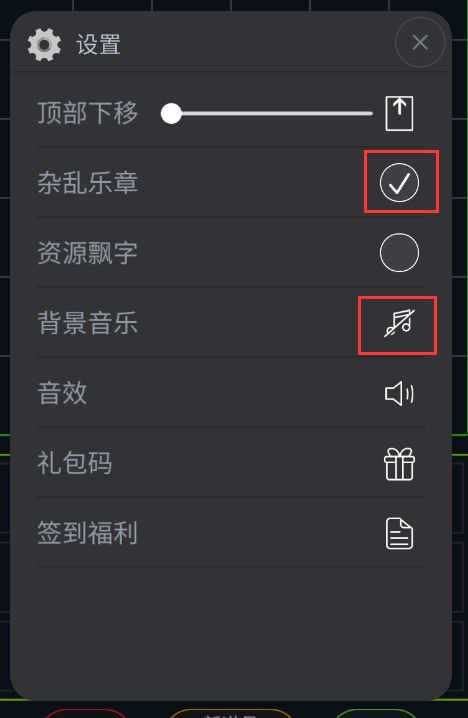Click the slider handle for 顶部下移
Viewport: 468px width, 718px height.
point(171,114)
